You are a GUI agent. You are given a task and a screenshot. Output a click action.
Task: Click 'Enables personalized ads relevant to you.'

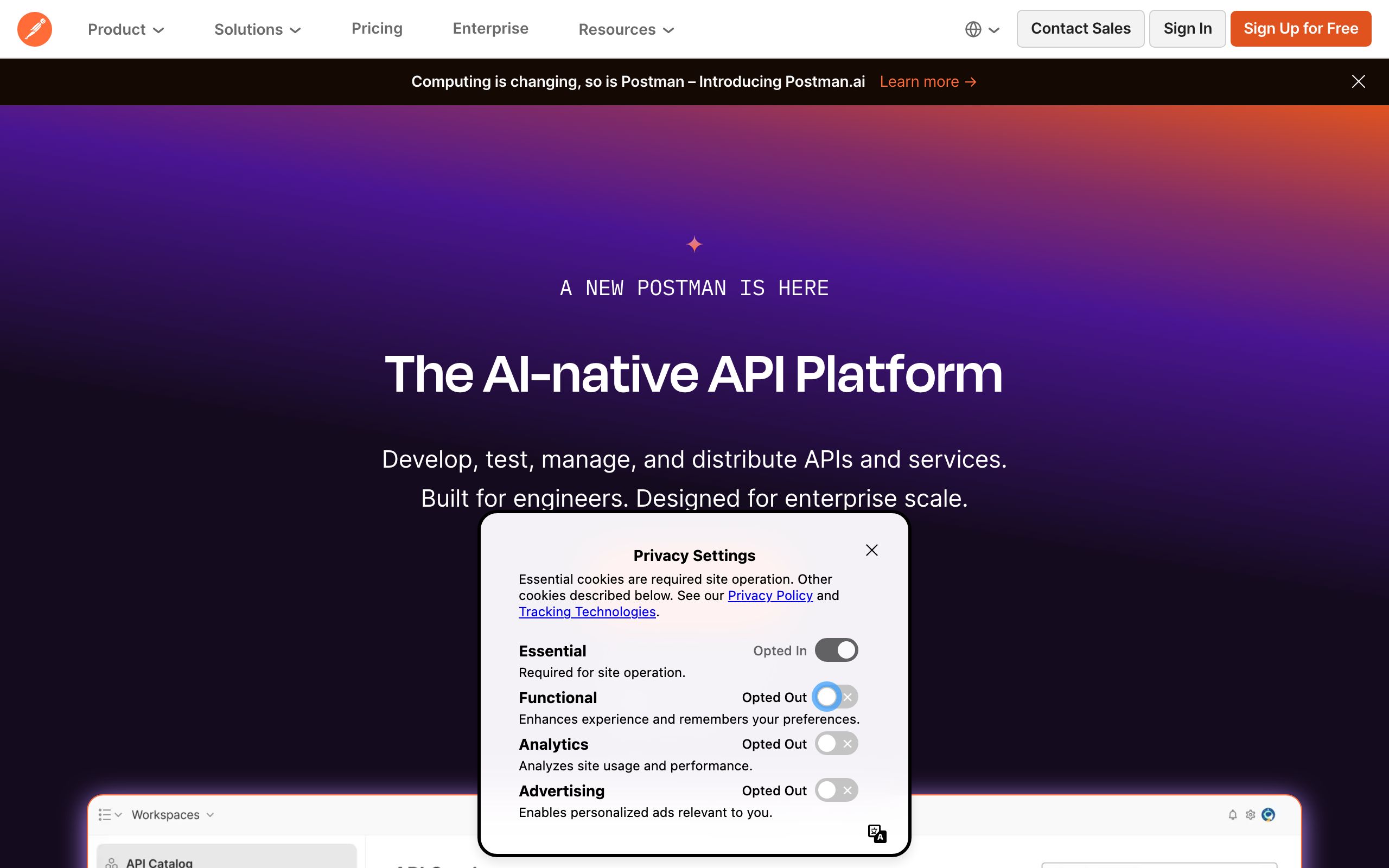click(645, 812)
